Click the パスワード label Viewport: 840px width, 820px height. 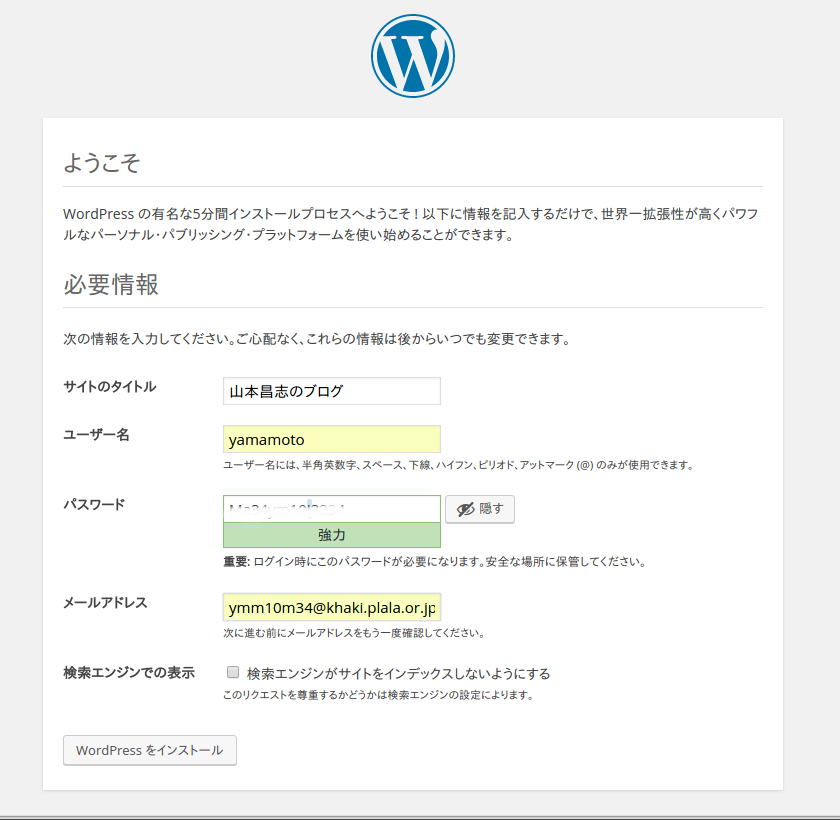click(94, 505)
